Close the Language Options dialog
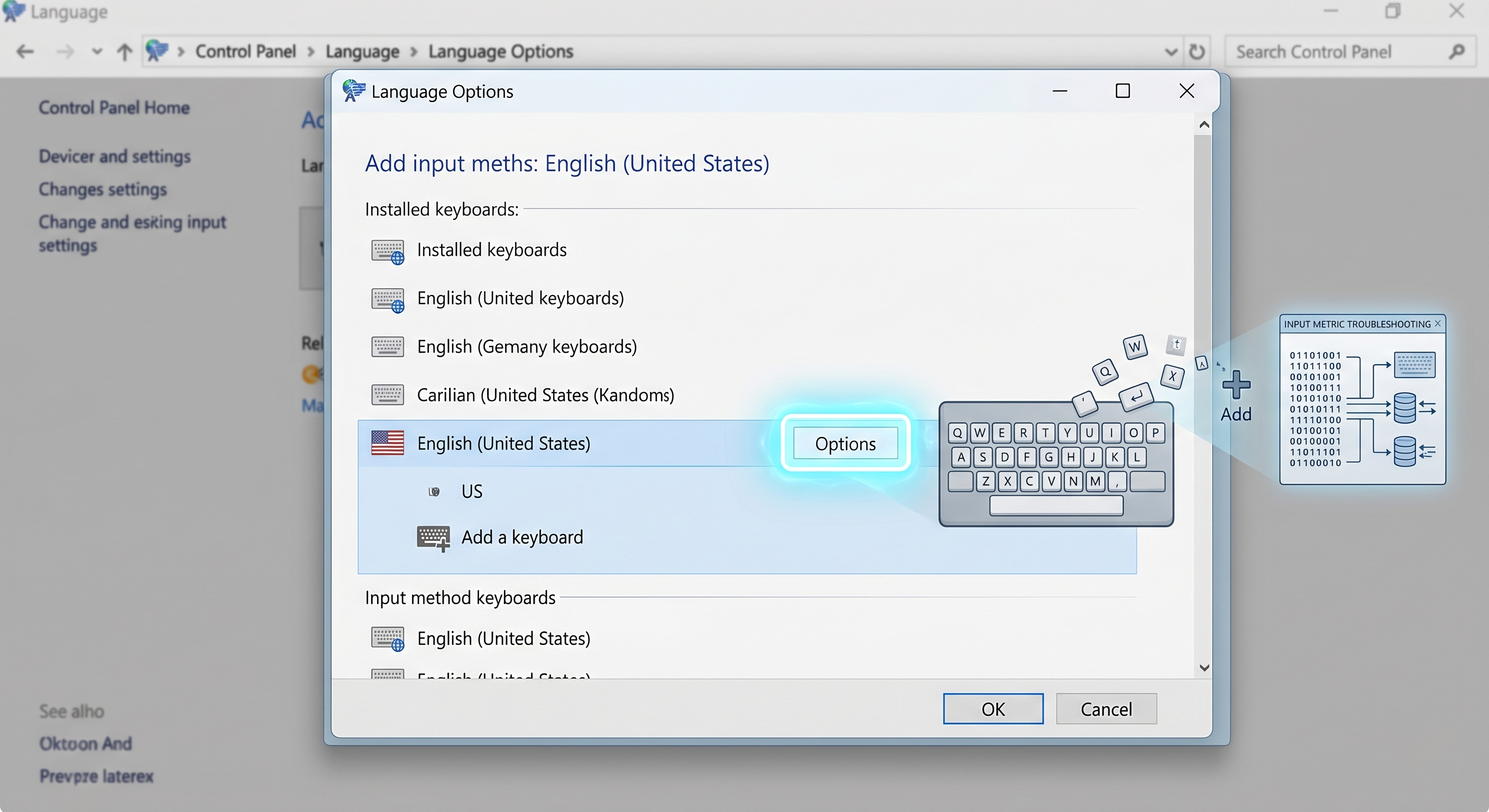This screenshot has width=1489, height=812. click(x=1187, y=91)
